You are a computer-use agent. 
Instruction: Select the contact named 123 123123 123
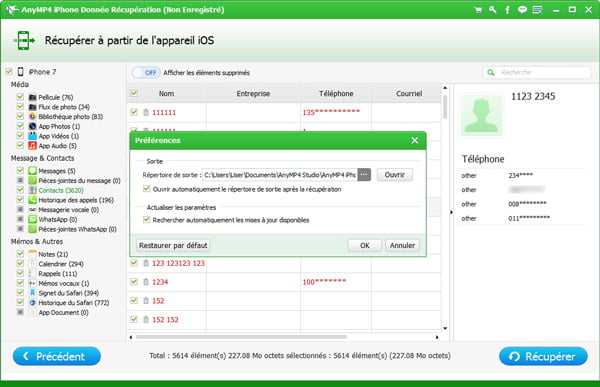pyautogui.click(x=178, y=263)
